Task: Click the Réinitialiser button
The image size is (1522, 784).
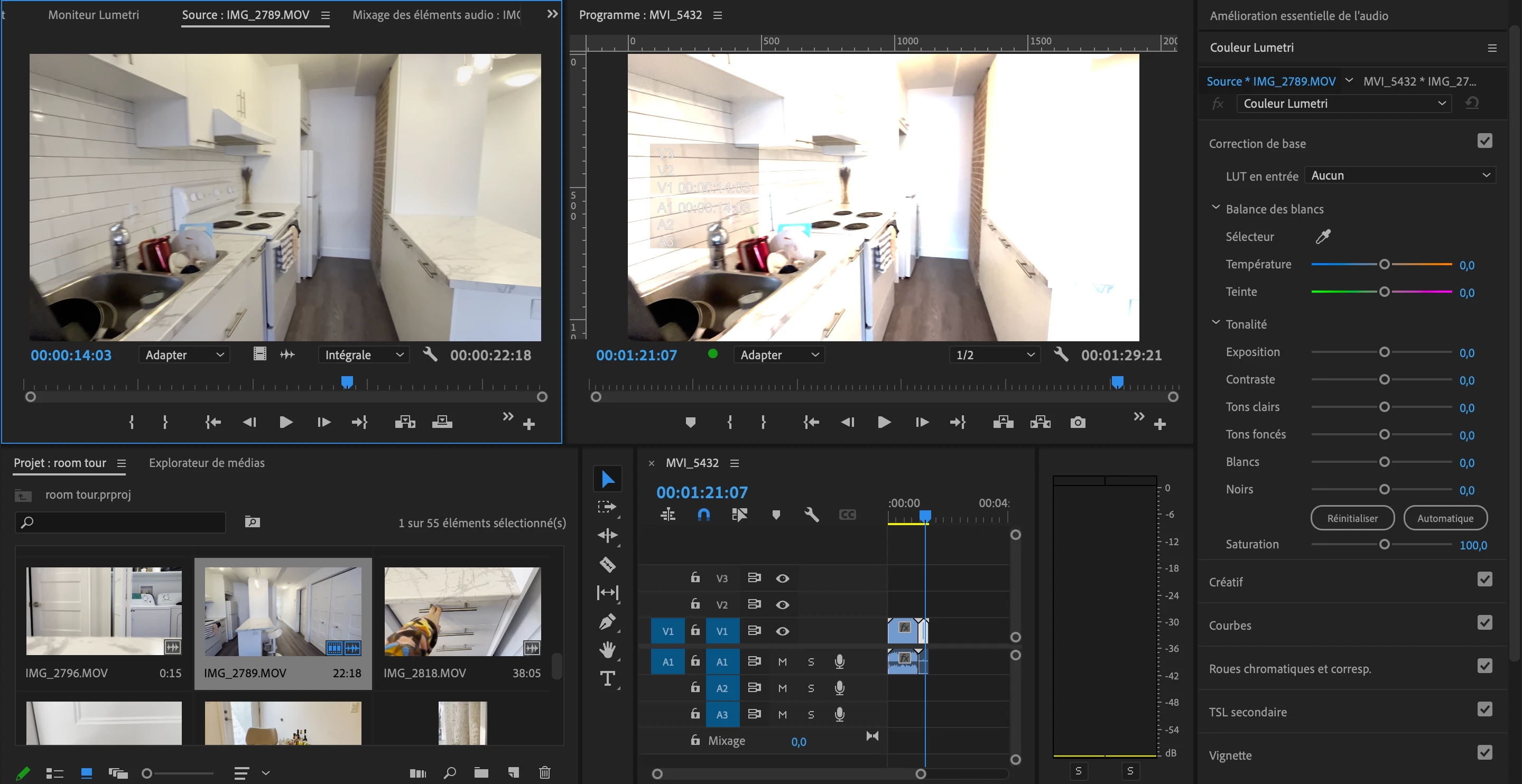Action: click(1352, 518)
